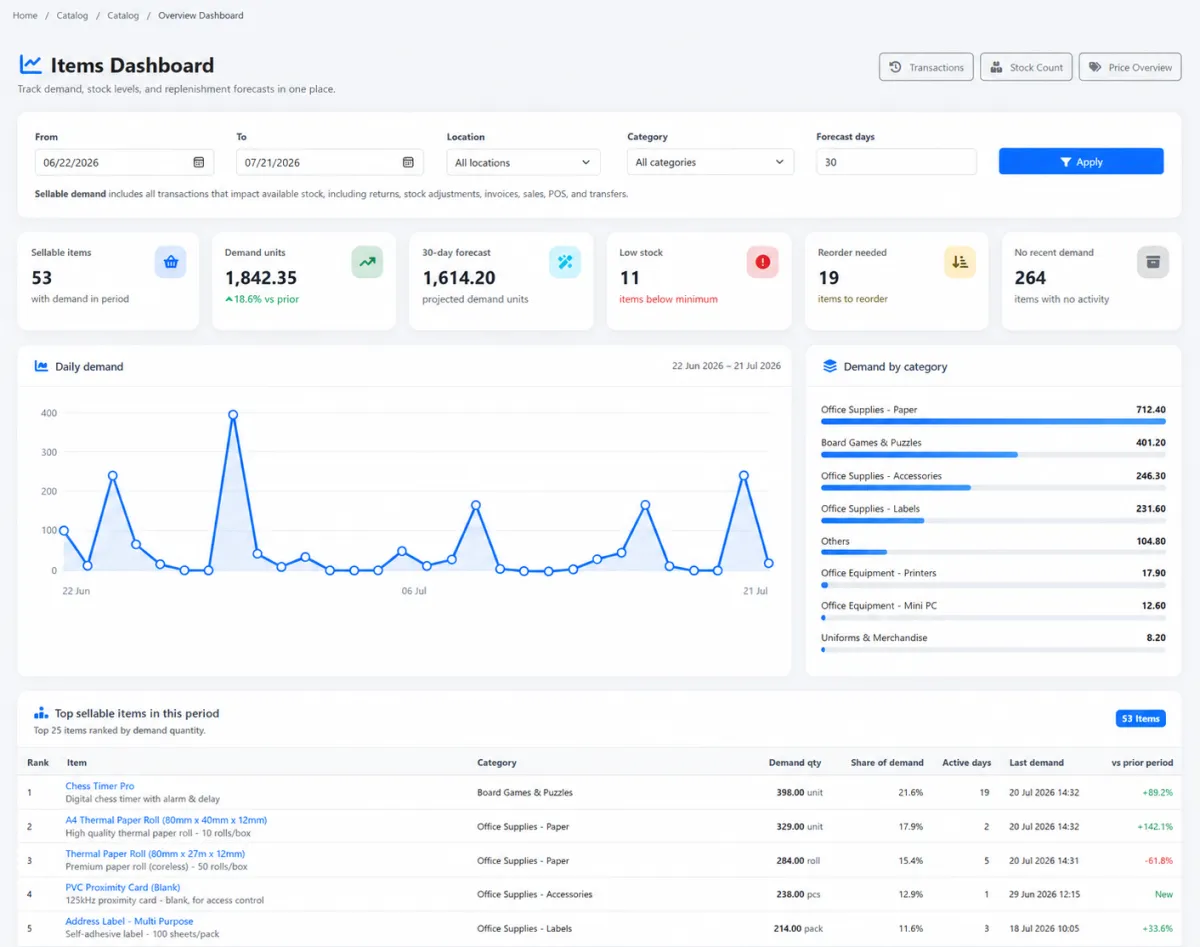
Task: Click the No recent demand archive icon
Action: click(1153, 262)
